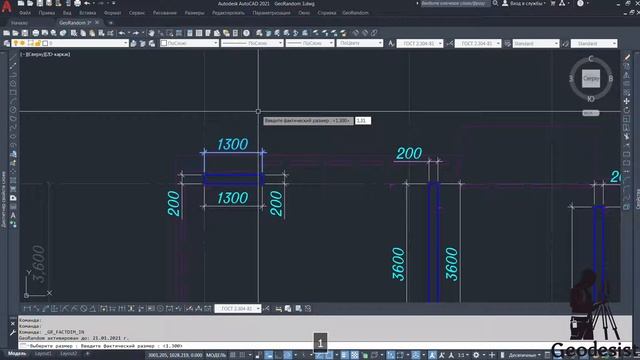Click the viewport controls label Сверху 2D-каркас
Image resolution: width=640 pixels, height=360 pixels.
tap(45, 54)
